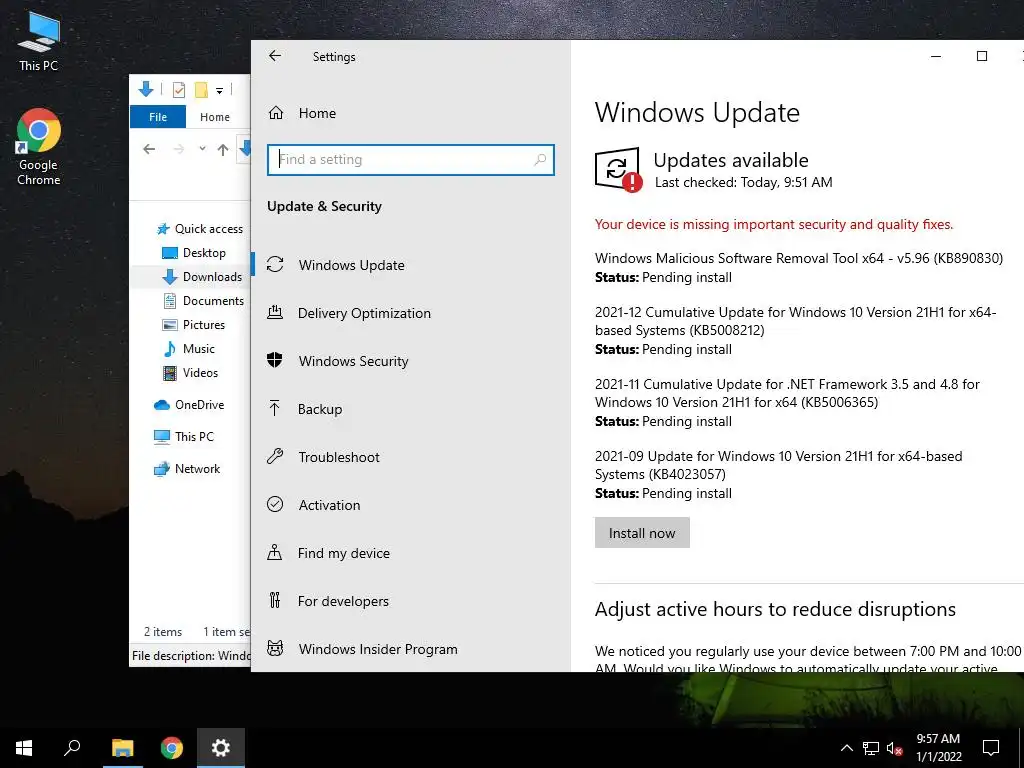Open Explorer recent locations dropdown

[202, 149]
